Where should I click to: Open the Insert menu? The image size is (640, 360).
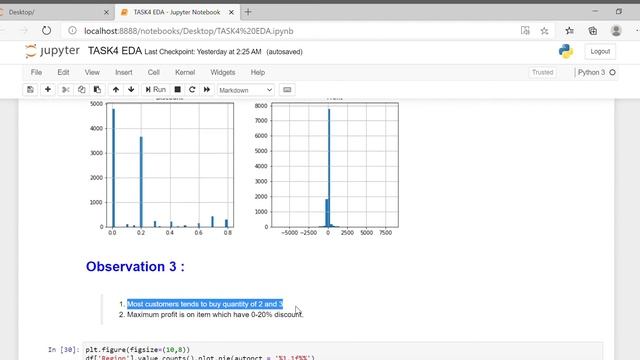(124, 72)
